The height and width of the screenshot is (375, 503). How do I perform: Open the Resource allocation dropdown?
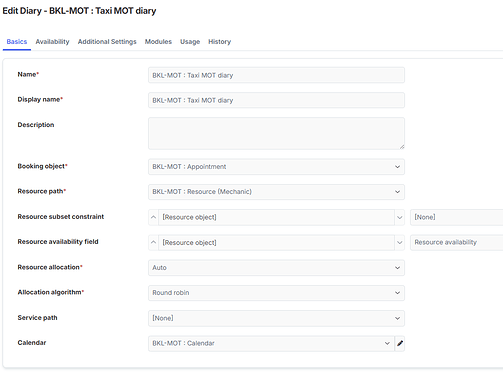[x=276, y=268]
